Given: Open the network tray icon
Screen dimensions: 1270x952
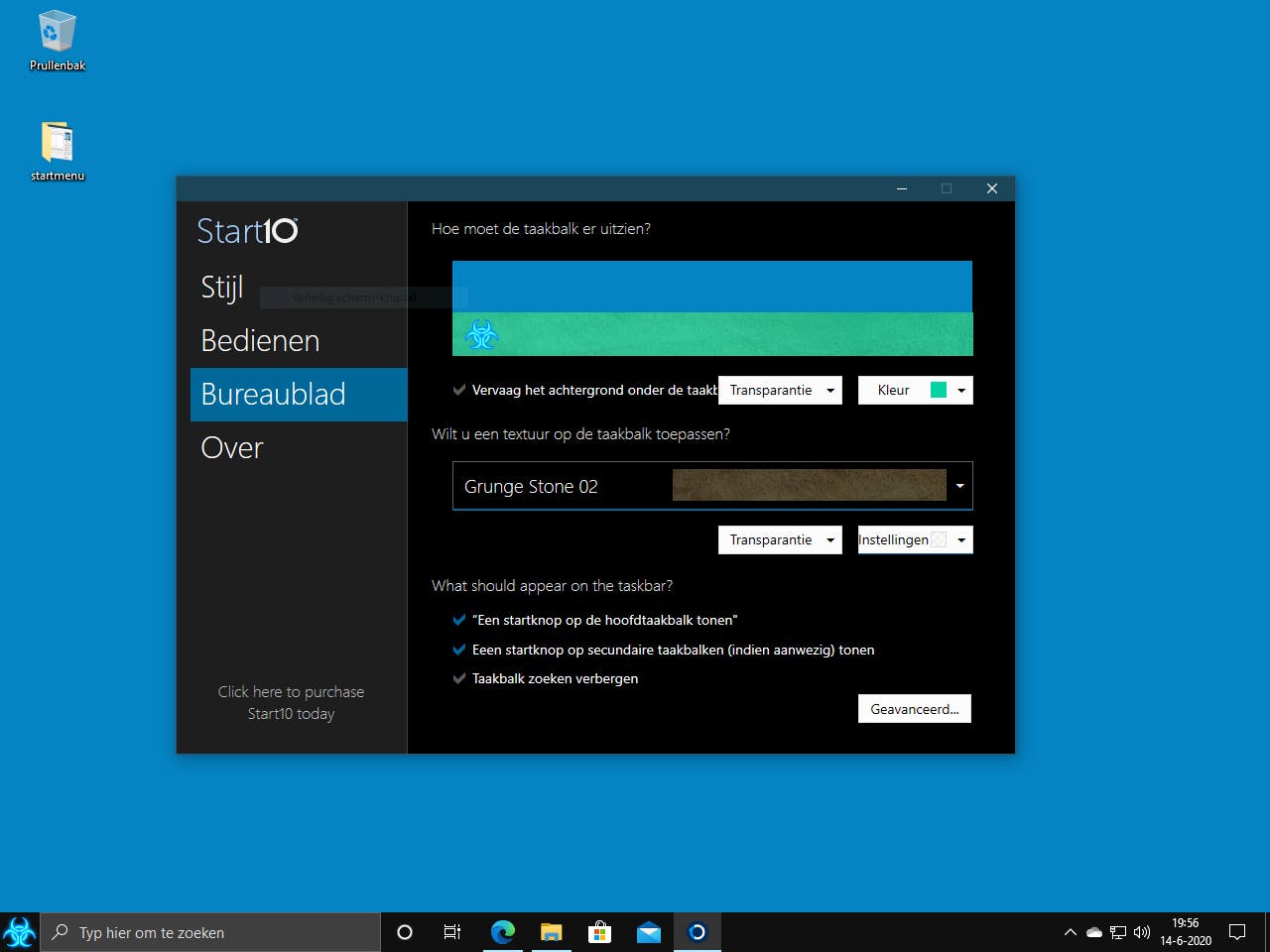Looking at the screenshot, I should pyautogui.click(x=1118, y=932).
